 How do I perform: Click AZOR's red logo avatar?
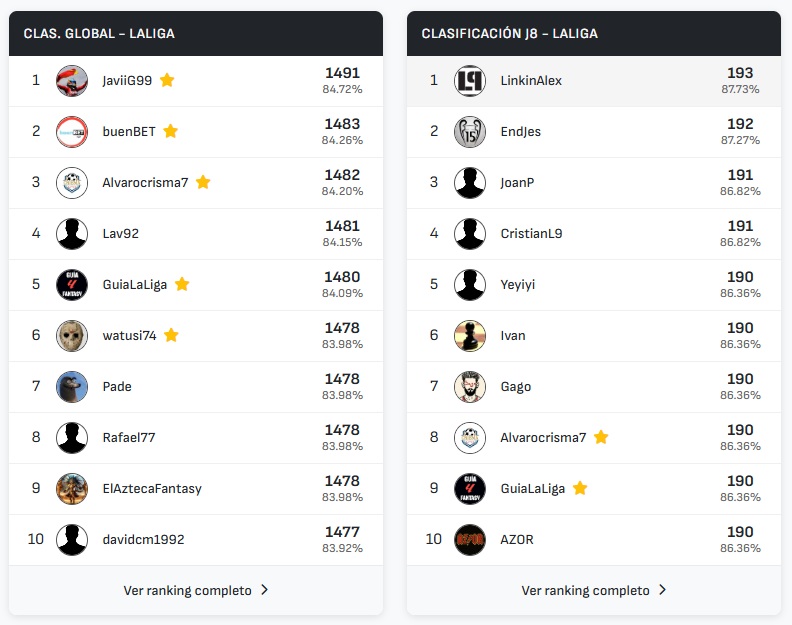470,540
